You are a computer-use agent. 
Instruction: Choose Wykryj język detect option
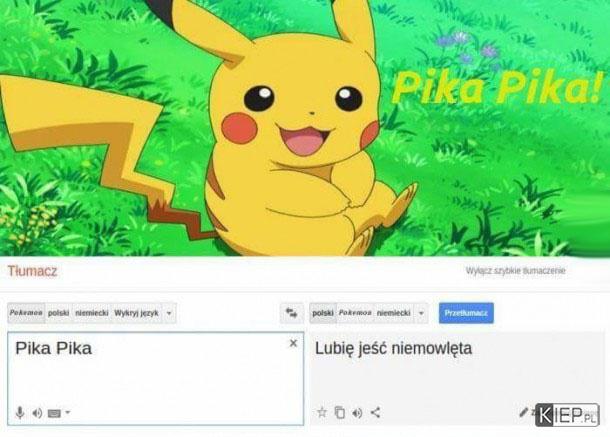[x=137, y=313]
